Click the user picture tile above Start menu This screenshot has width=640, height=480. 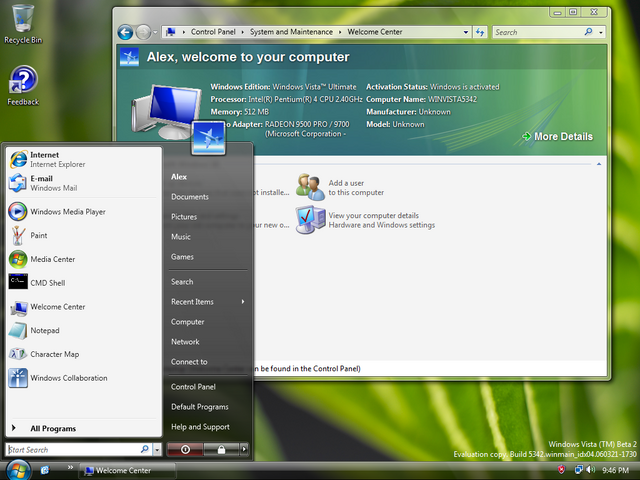[x=208, y=138]
